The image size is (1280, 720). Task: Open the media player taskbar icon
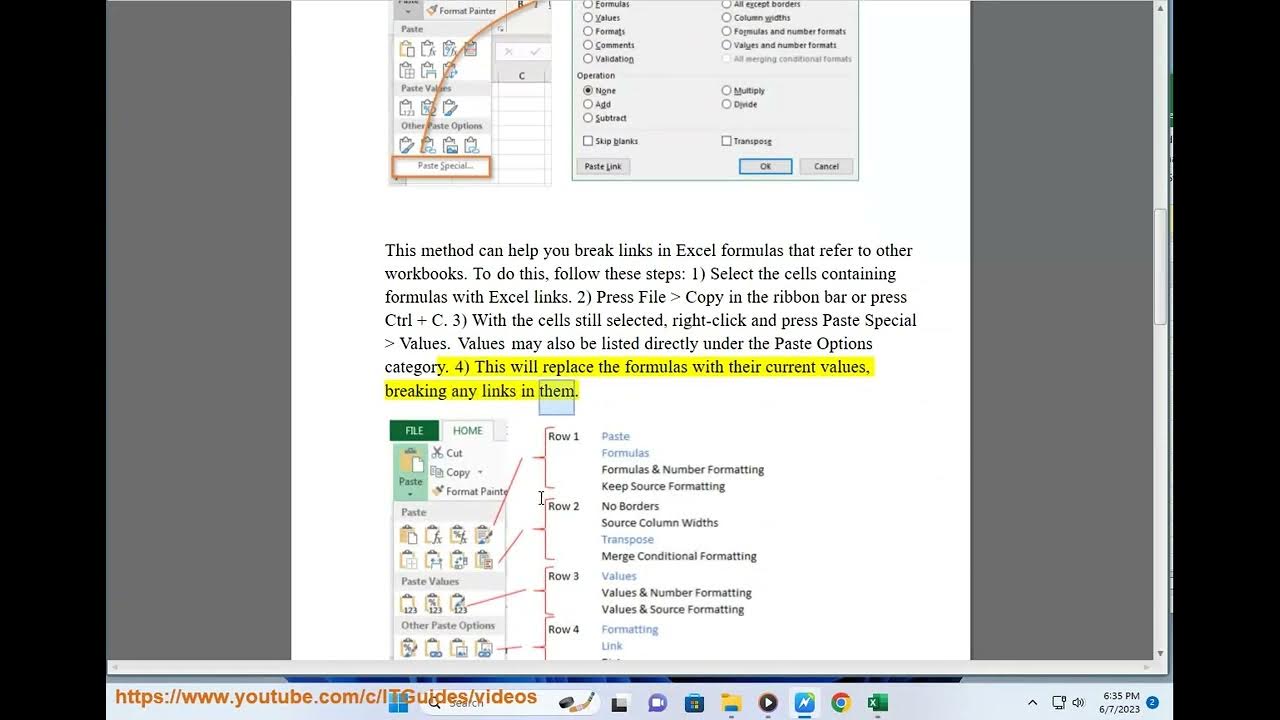768,703
